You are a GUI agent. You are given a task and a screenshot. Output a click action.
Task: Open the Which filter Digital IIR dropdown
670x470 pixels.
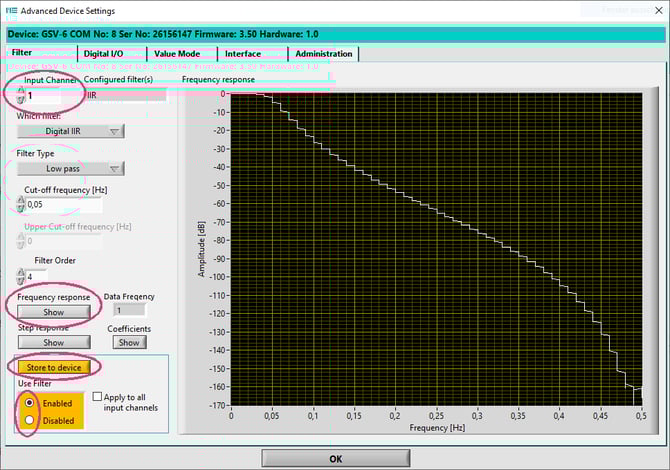[70, 131]
